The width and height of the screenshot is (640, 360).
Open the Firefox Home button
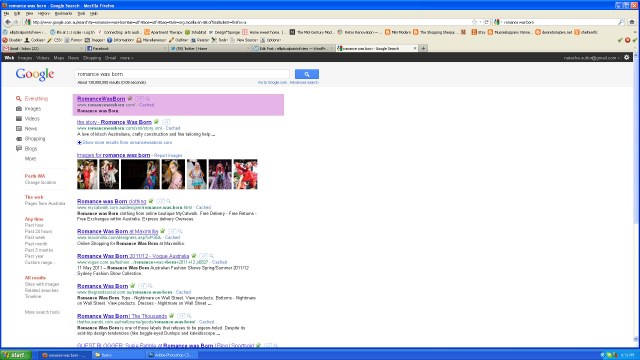pyautogui.click(x=632, y=22)
